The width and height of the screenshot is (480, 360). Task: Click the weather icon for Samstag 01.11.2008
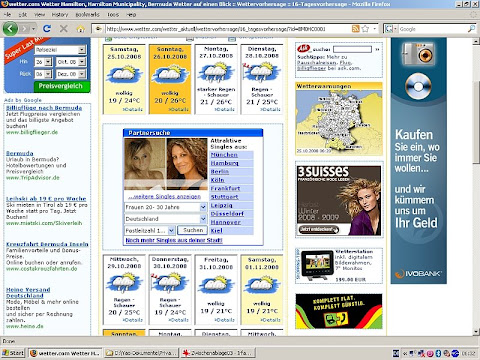(262, 284)
